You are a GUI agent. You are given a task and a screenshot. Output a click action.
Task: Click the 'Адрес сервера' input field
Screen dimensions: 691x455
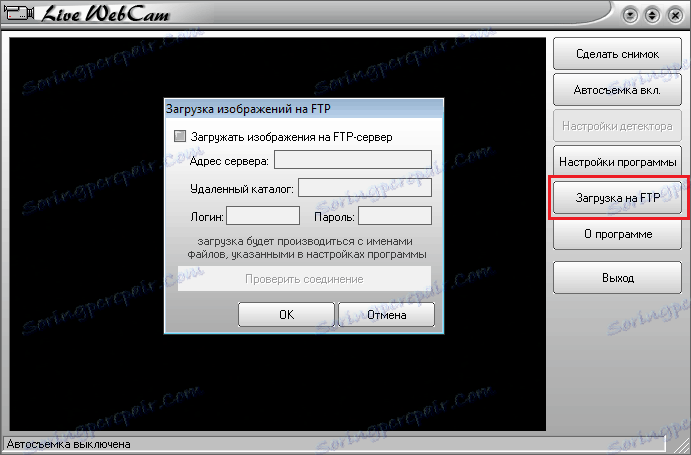pyautogui.click(x=353, y=160)
